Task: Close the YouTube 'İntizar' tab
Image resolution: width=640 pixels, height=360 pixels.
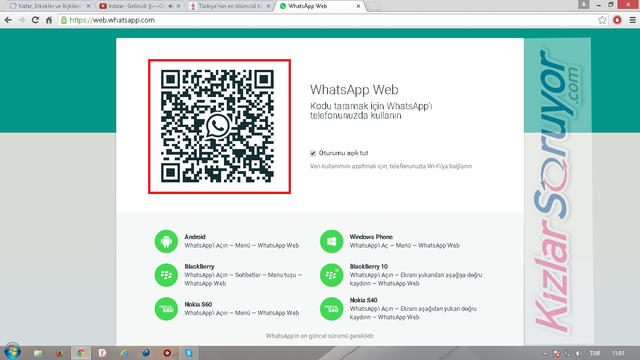Action: pyautogui.click(x=178, y=6)
